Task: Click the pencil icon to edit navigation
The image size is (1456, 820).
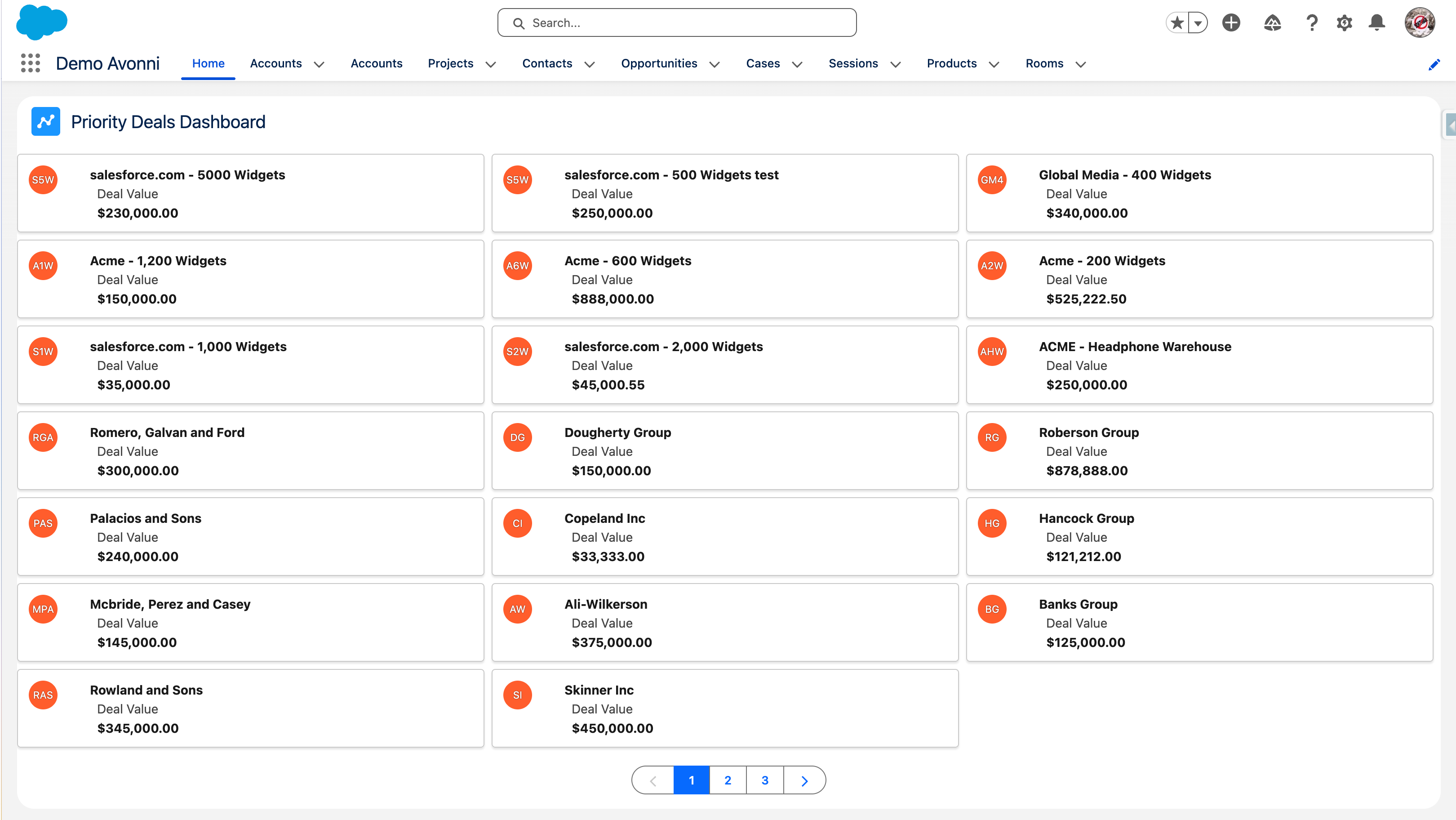Action: pyautogui.click(x=1434, y=64)
